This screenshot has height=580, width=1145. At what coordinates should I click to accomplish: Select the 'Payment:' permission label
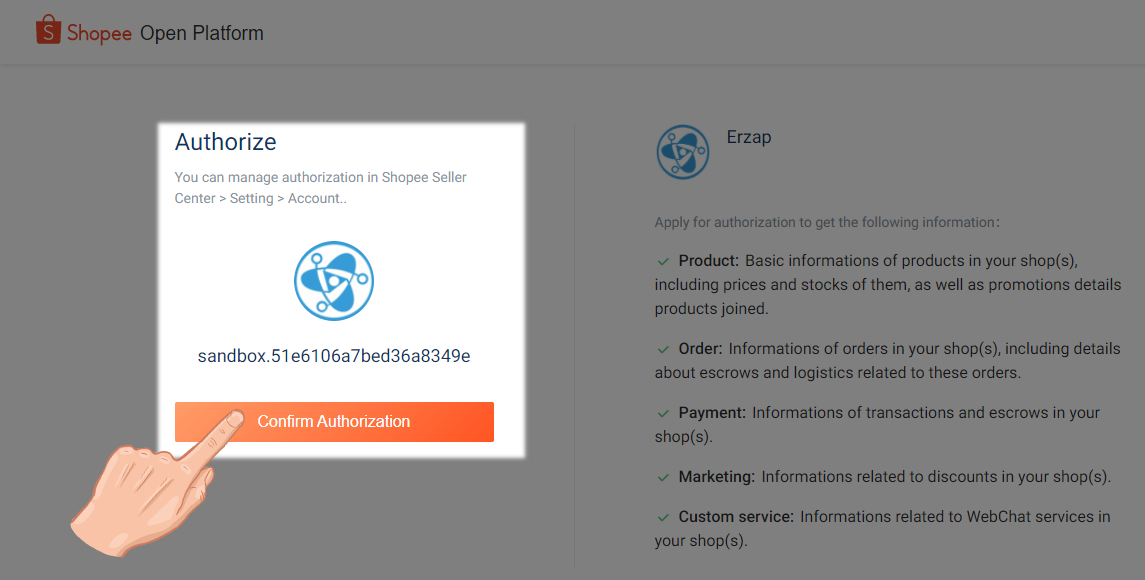coord(712,413)
